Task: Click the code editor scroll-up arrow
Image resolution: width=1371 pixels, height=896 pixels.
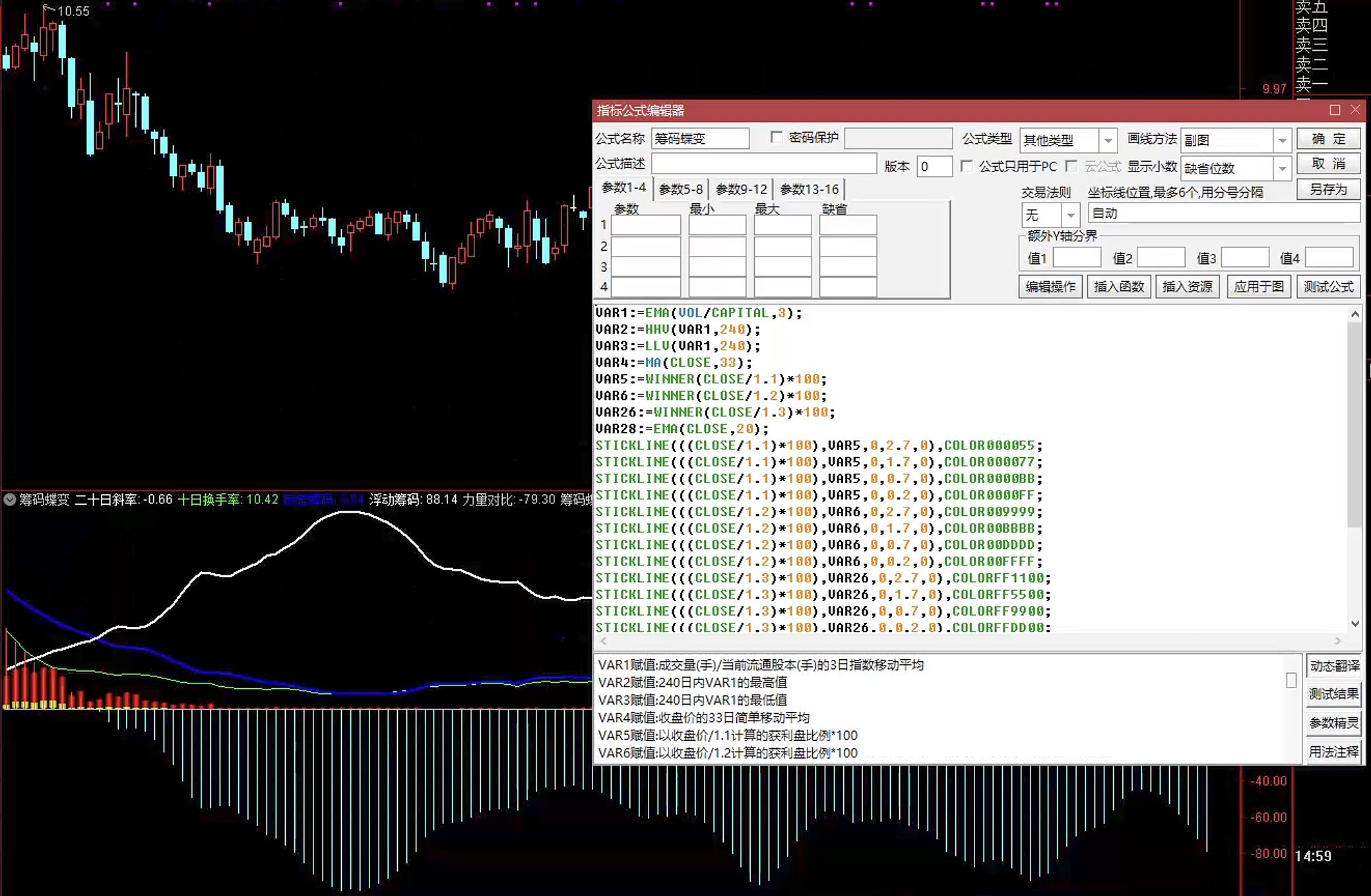Action: [1355, 315]
